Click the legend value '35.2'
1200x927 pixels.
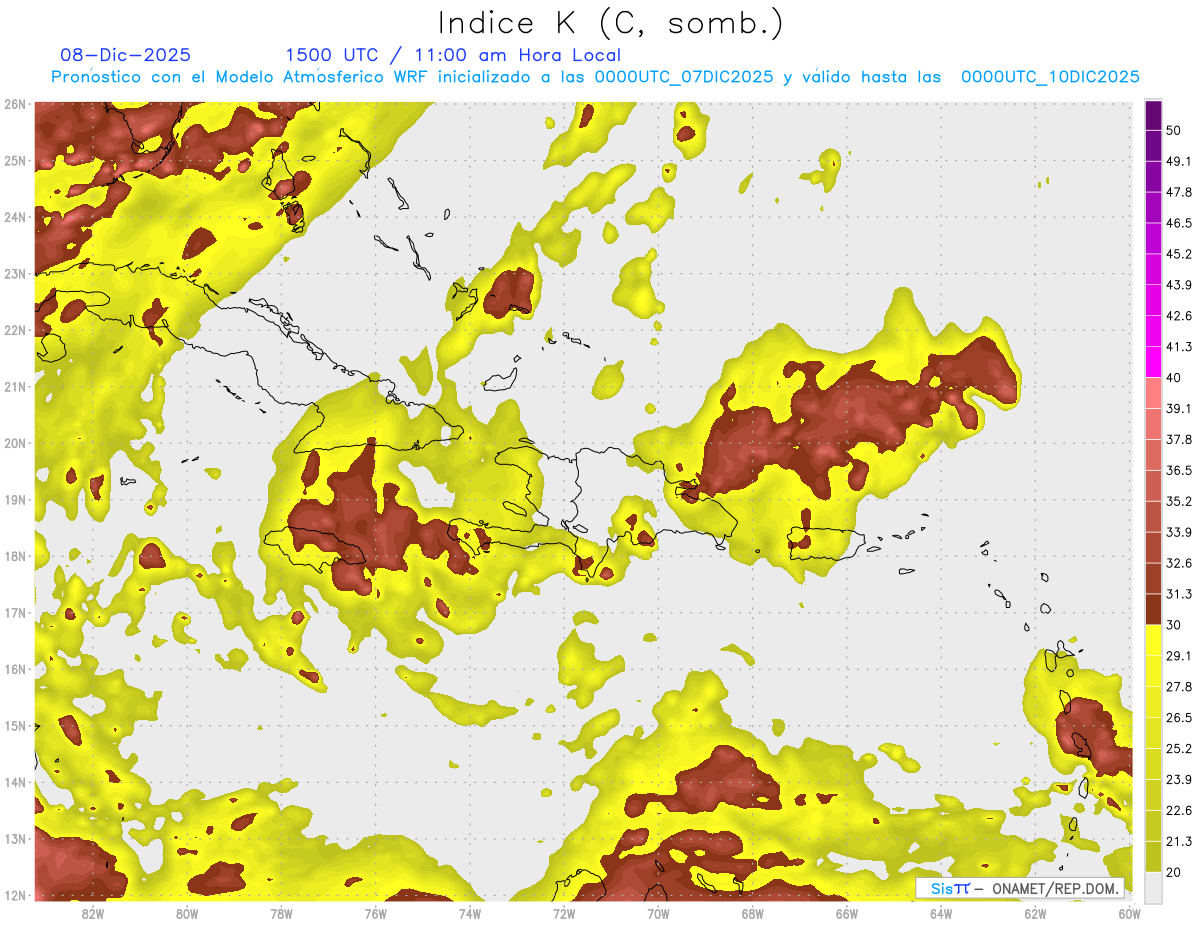pos(1179,501)
